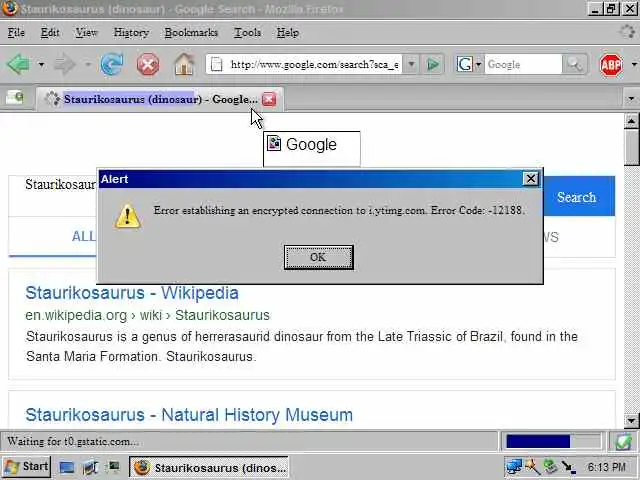This screenshot has height=480, width=640.
Task: Expand the address bar URL history dropdown
Action: pyautogui.click(x=411, y=64)
